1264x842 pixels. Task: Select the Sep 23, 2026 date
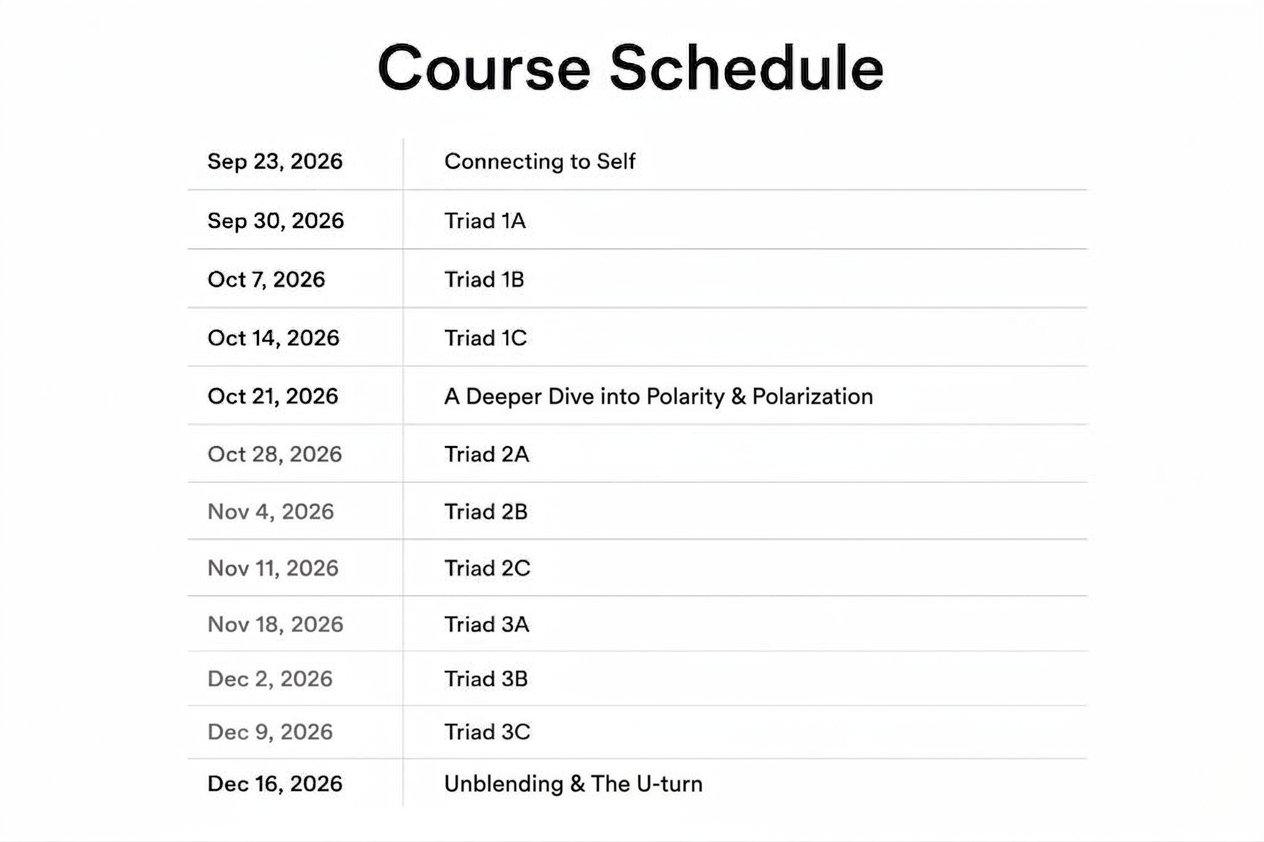coord(275,161)
